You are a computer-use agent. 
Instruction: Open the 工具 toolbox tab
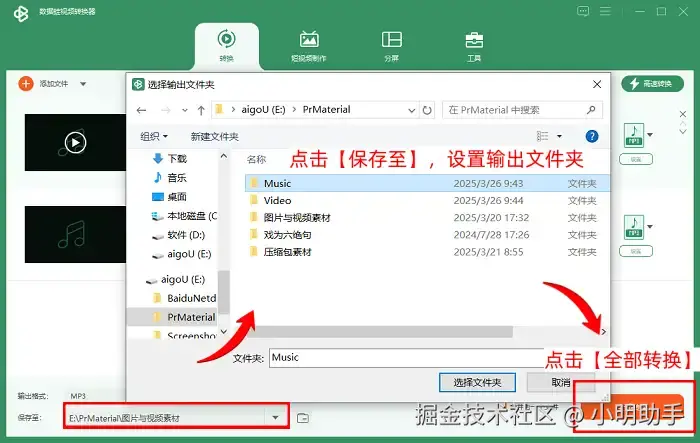point(474,46)
